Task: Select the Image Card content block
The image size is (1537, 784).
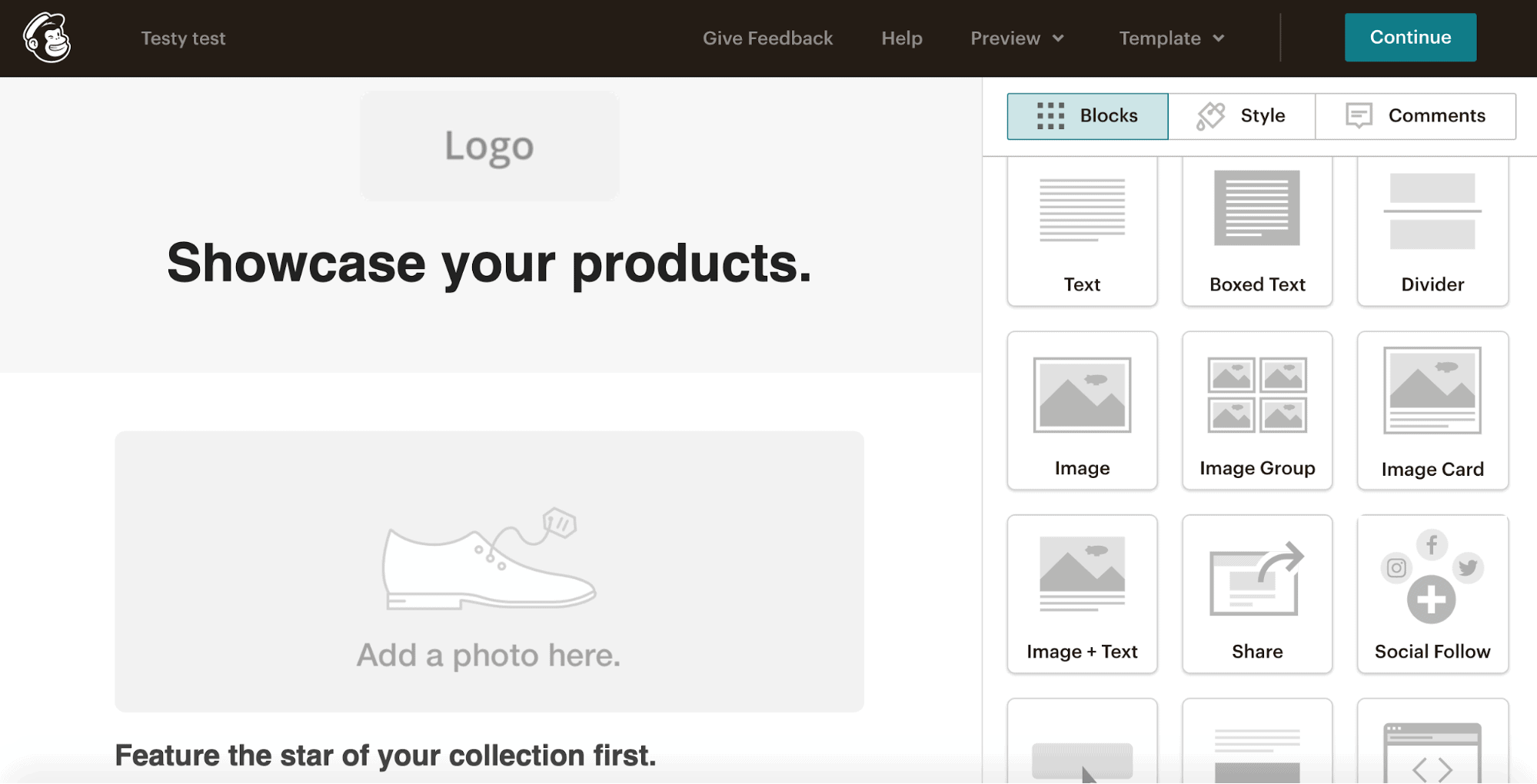Action: click(1432, 410)
